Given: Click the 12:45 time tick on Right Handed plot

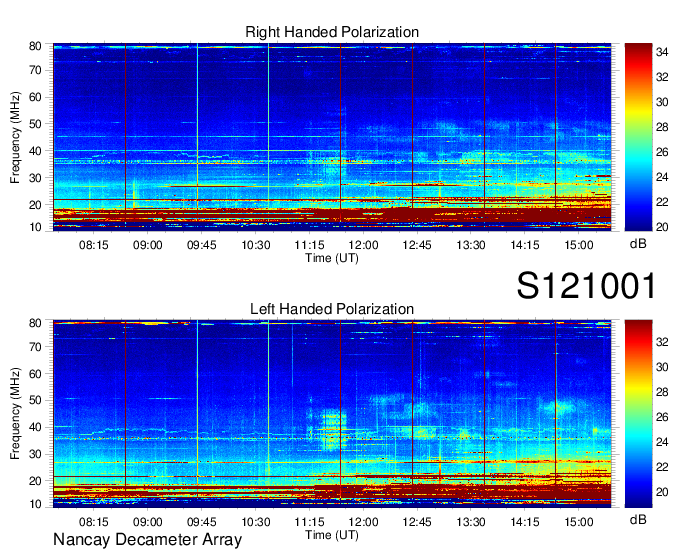Looking at the screenshot, I should 417,245.
